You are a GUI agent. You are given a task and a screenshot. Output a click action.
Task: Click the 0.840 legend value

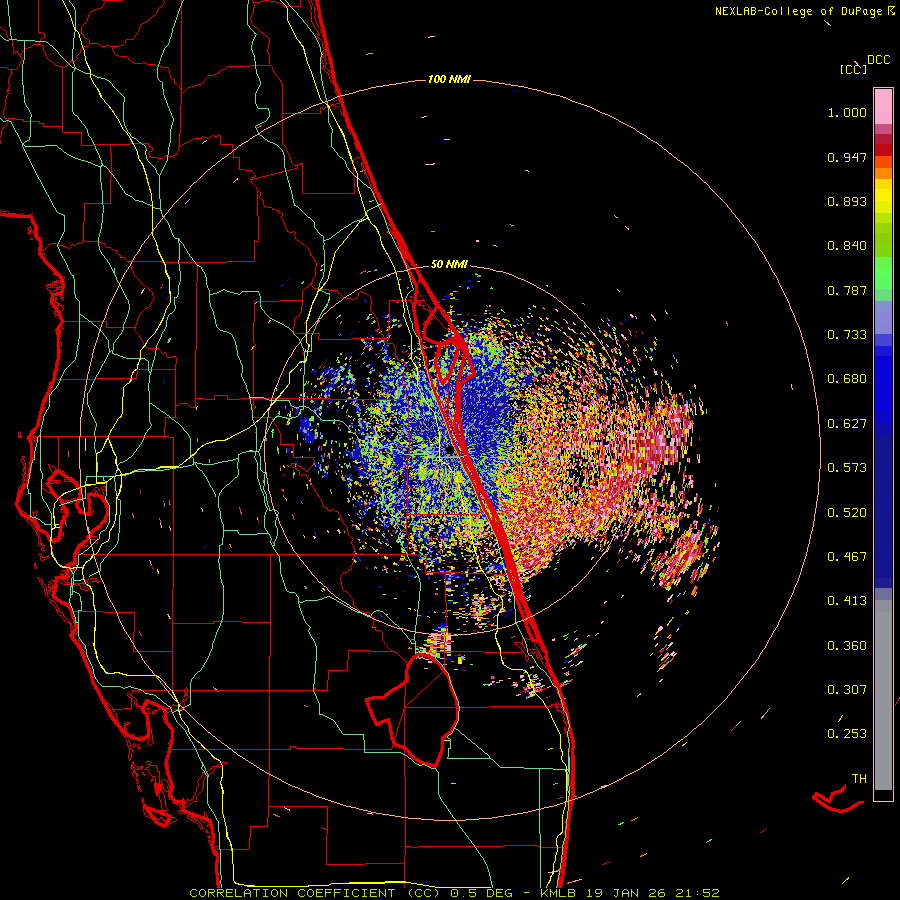(x=847, y=246)
